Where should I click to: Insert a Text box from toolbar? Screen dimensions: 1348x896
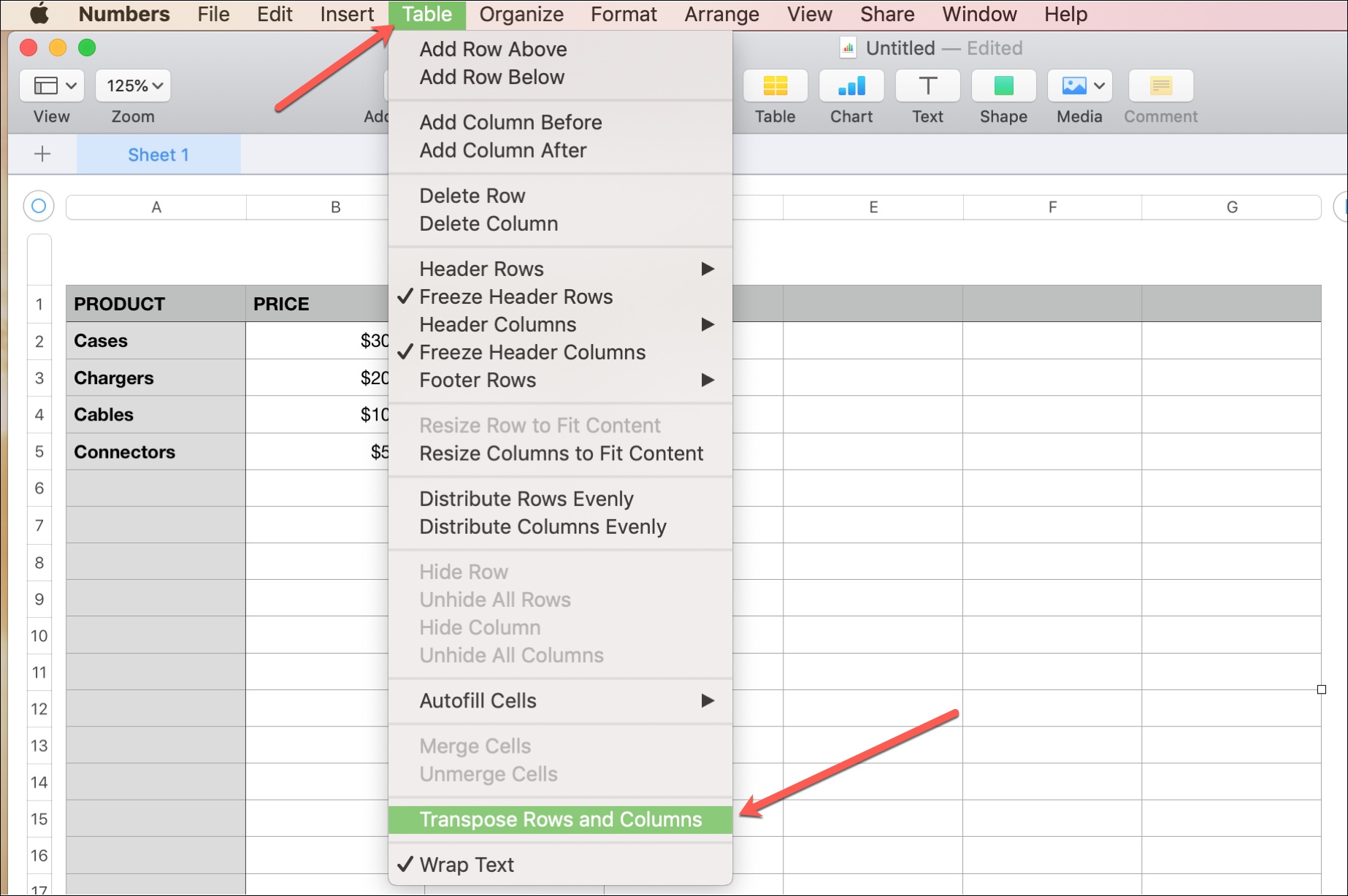tap(927, 86)
